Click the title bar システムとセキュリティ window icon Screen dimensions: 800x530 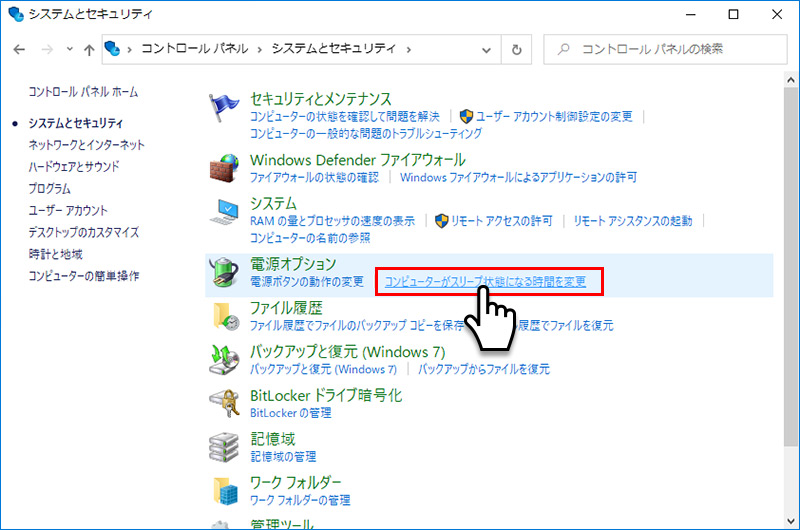click(16, 14)
